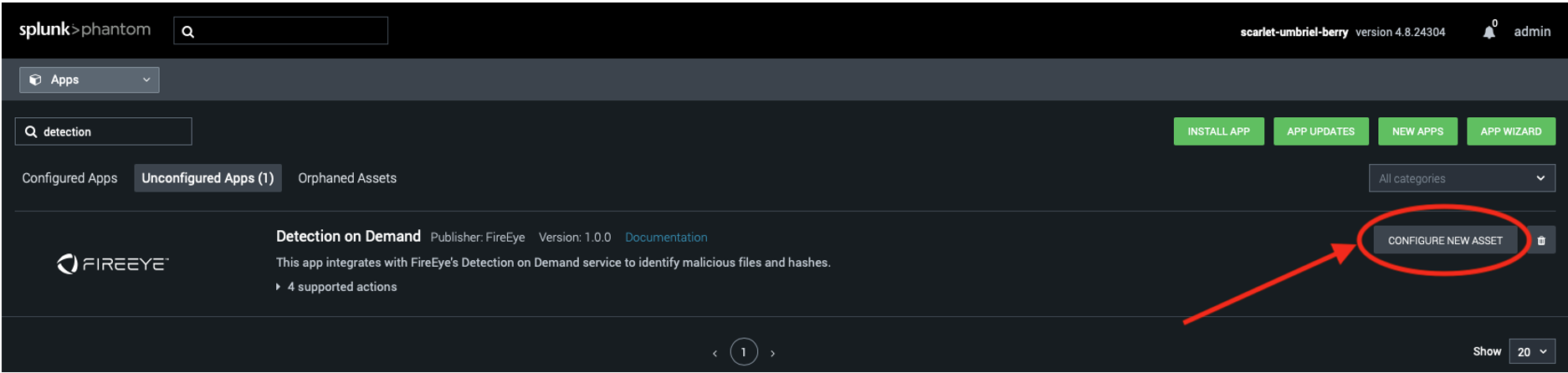Click the notifications bell icon
This screenshot has width=1568, height=373.
pyautogui.click(x=1489, y=32)
